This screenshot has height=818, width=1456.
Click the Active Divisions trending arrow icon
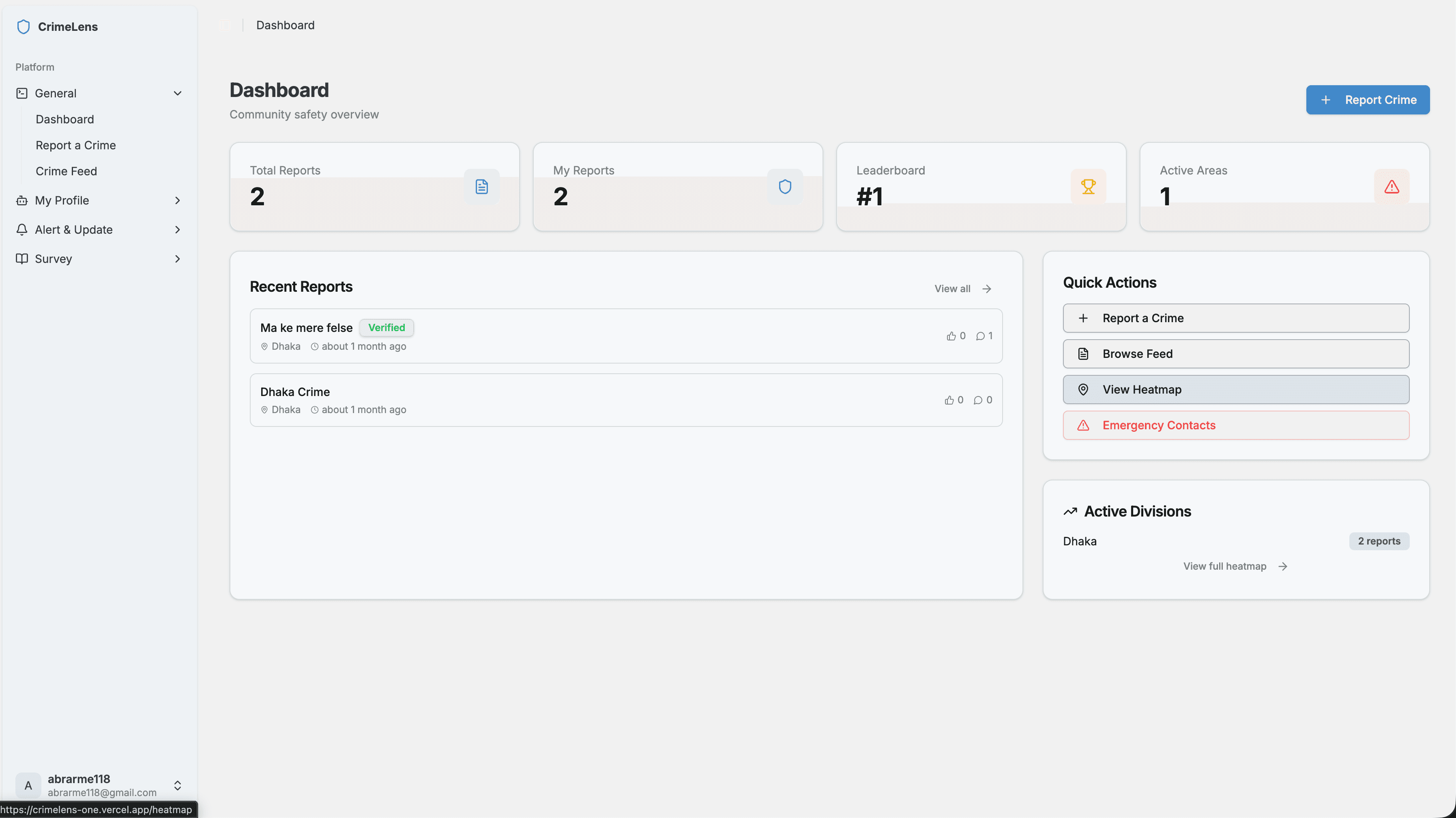(1070, 512)
